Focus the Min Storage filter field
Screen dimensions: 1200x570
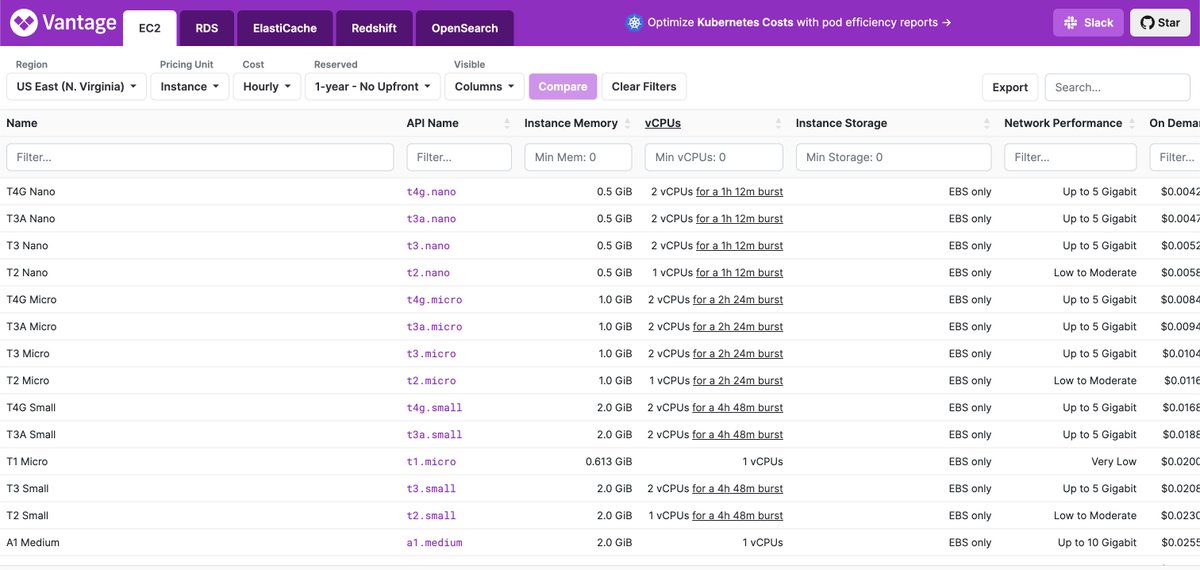click(x=894, y=157)
